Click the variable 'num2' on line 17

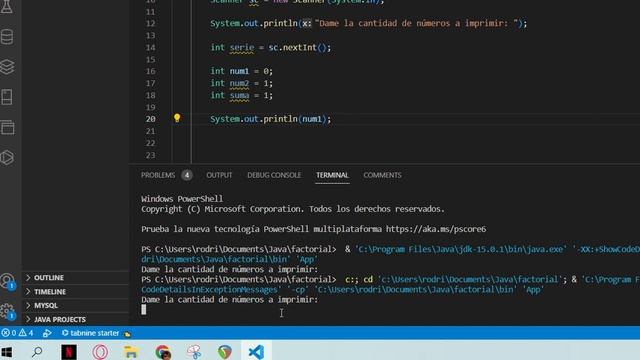[239, 83]
